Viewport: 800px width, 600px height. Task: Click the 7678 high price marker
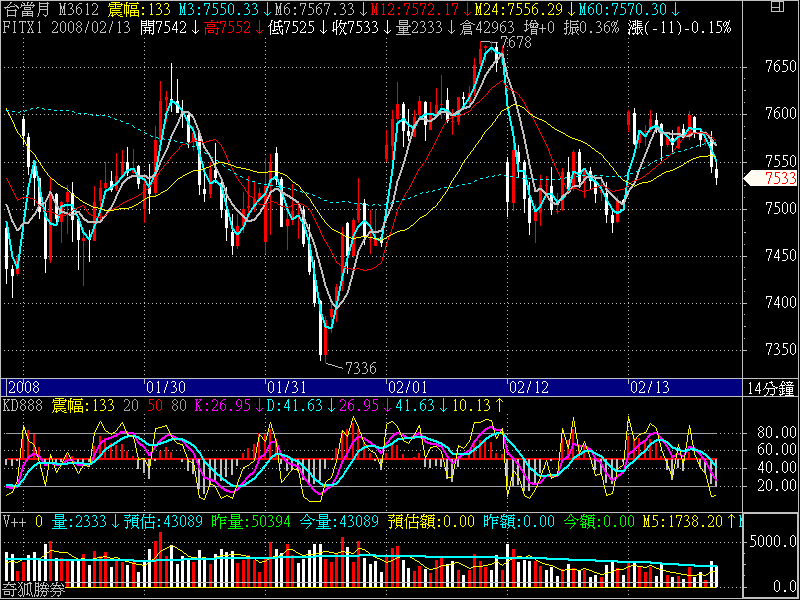tap(515, 44)
